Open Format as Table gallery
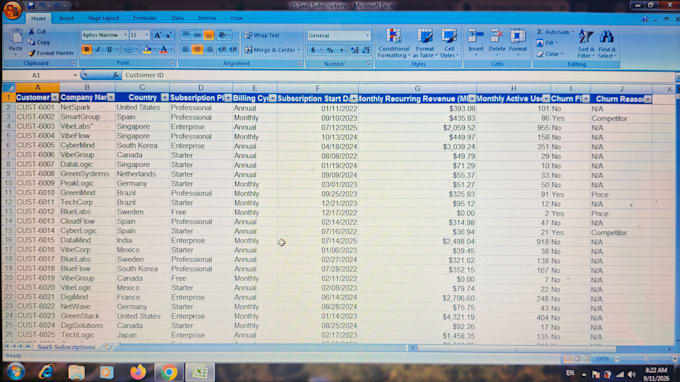Viewport: 680px width, 382px height. point(425,42)
